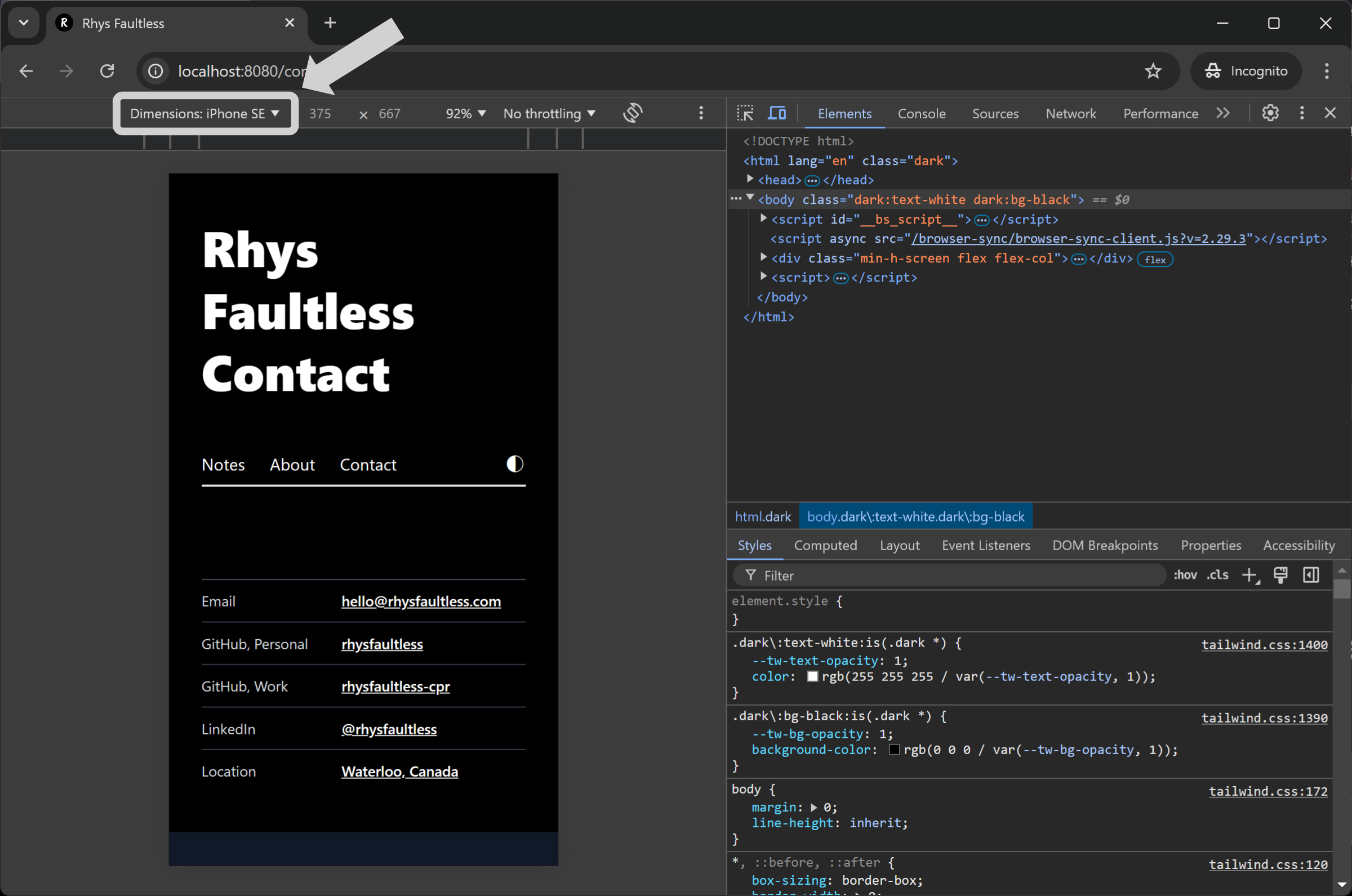Open the Dimensions iPhone SE dropdown
The height and width of the screenshot is (896, 1352).
(x=205, y=113)
